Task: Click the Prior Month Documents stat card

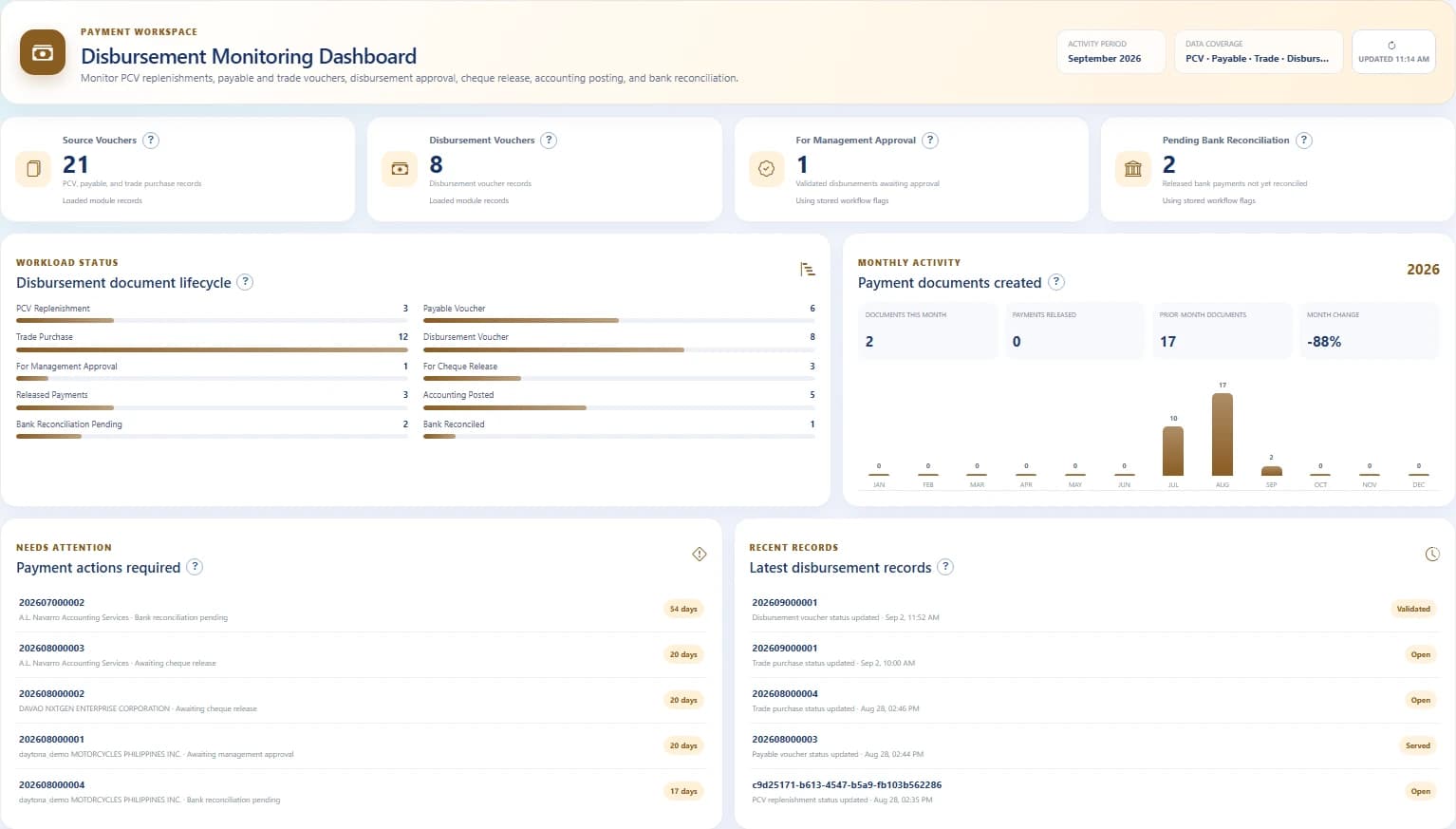Action: coord(1222,330)
